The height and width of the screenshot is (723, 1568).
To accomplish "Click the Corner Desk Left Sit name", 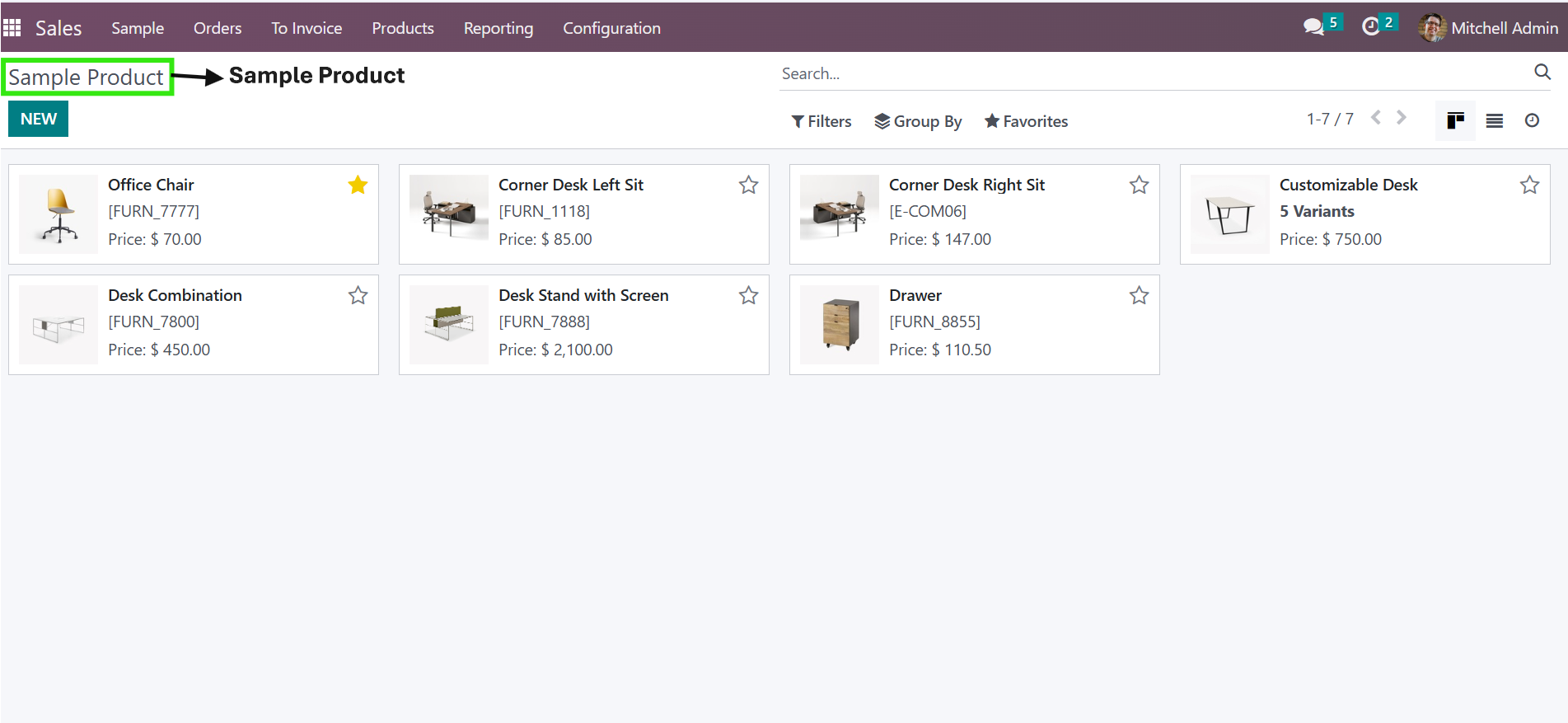I will [x=571, y=185].
